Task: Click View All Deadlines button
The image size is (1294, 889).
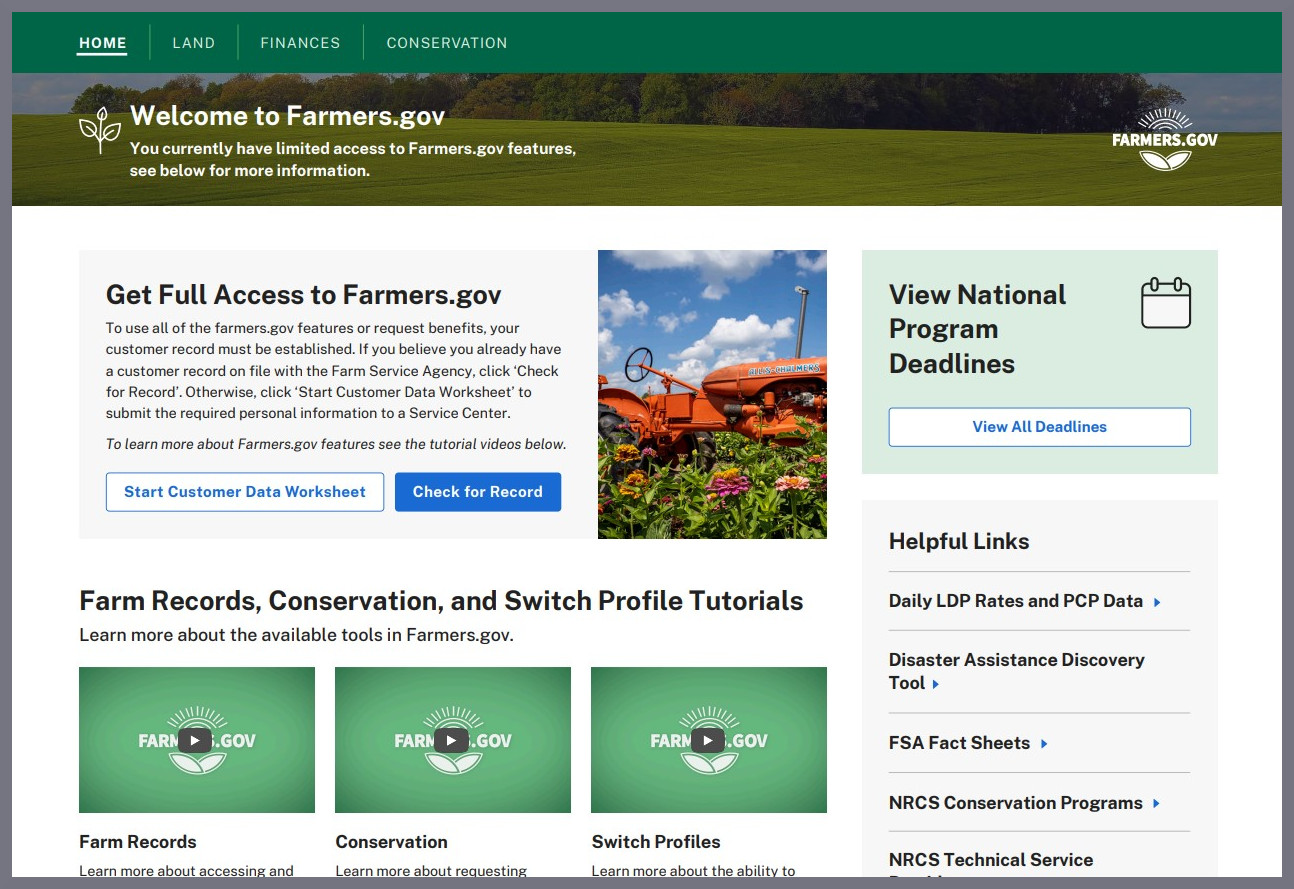Action: (x=1040, y=427)
